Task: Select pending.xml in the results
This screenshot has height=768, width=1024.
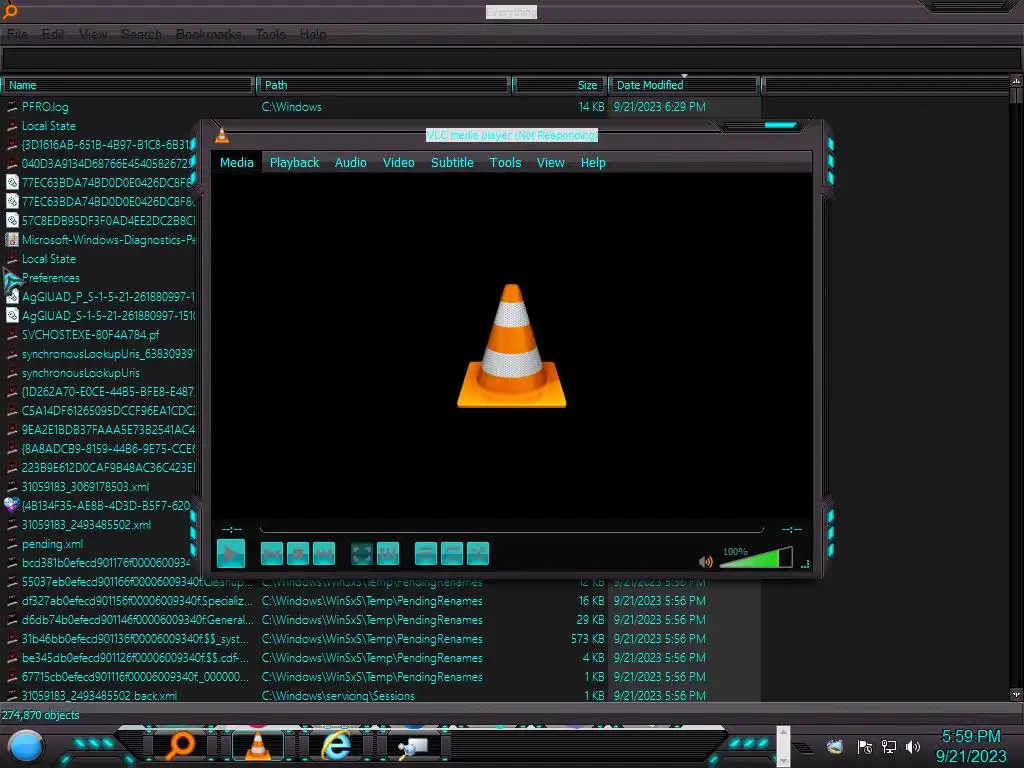Action: (x=52, y=544)
